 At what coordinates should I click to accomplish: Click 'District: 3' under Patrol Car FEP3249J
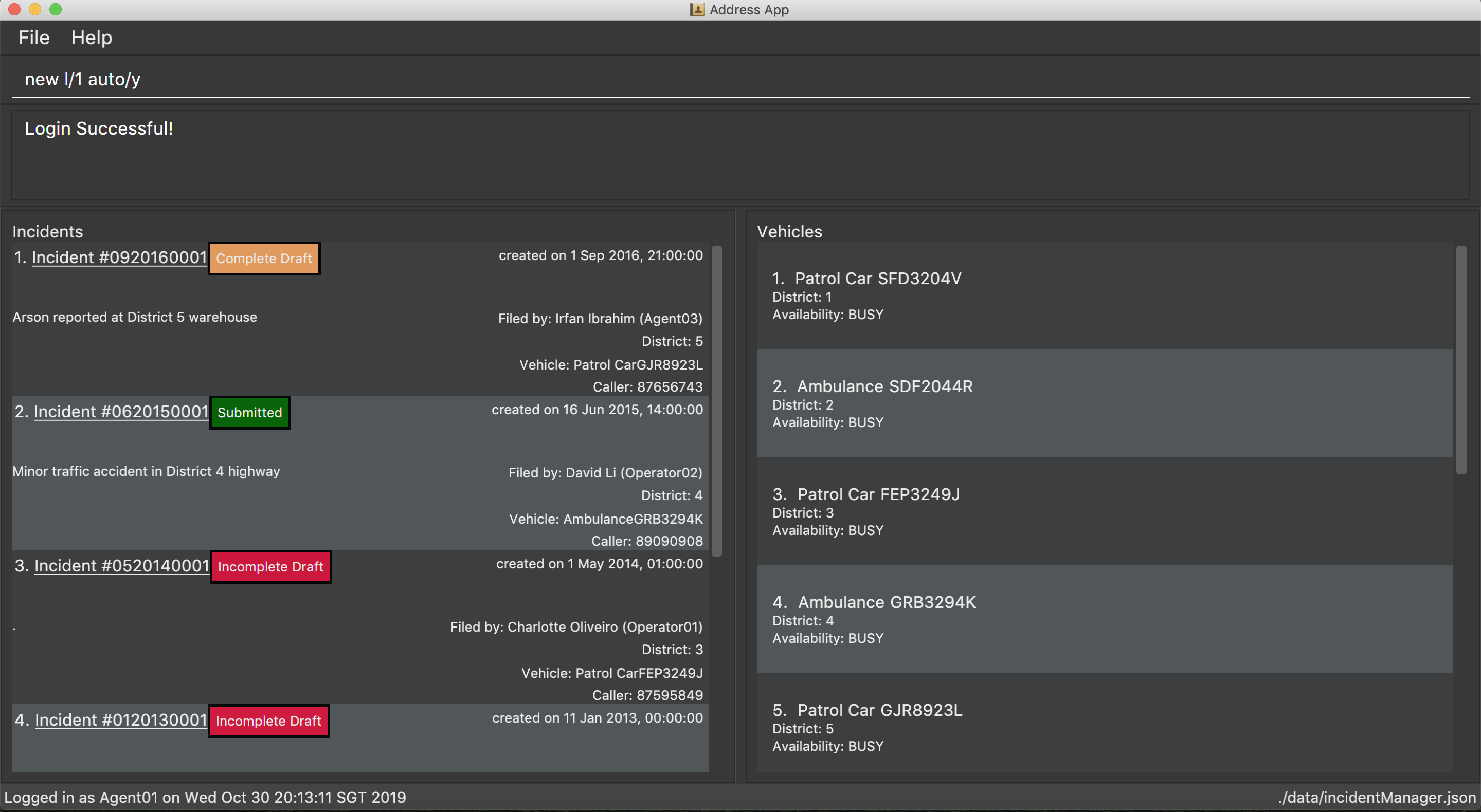[x=803, y=512]
